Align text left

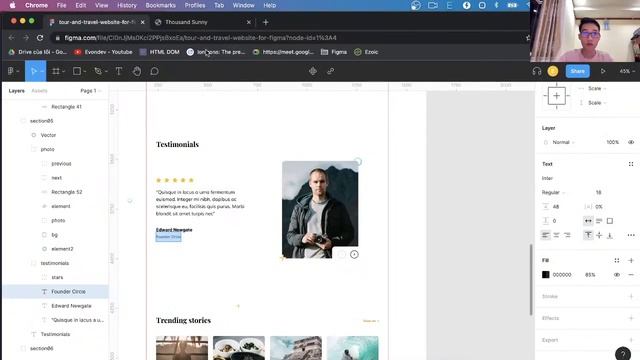pyautogui.click(x=546, y=235)
